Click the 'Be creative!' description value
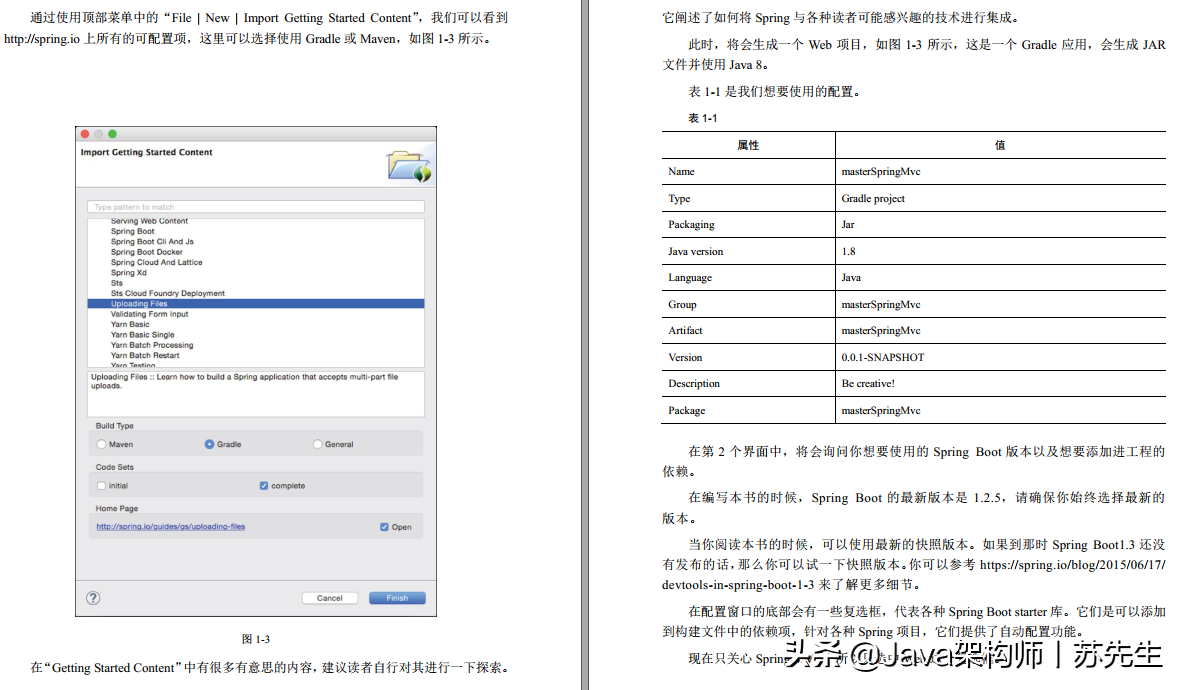 [x=868, y=384]
